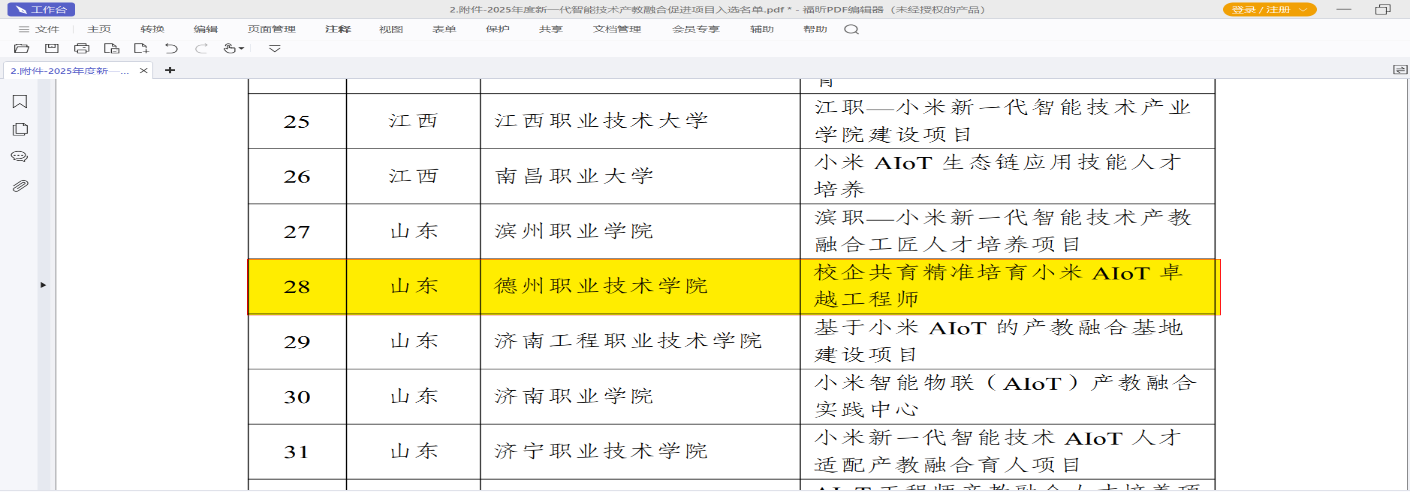Click the create-from-clipboard page icon
This screenshot has height=492, width=1410.
(112, 48)
